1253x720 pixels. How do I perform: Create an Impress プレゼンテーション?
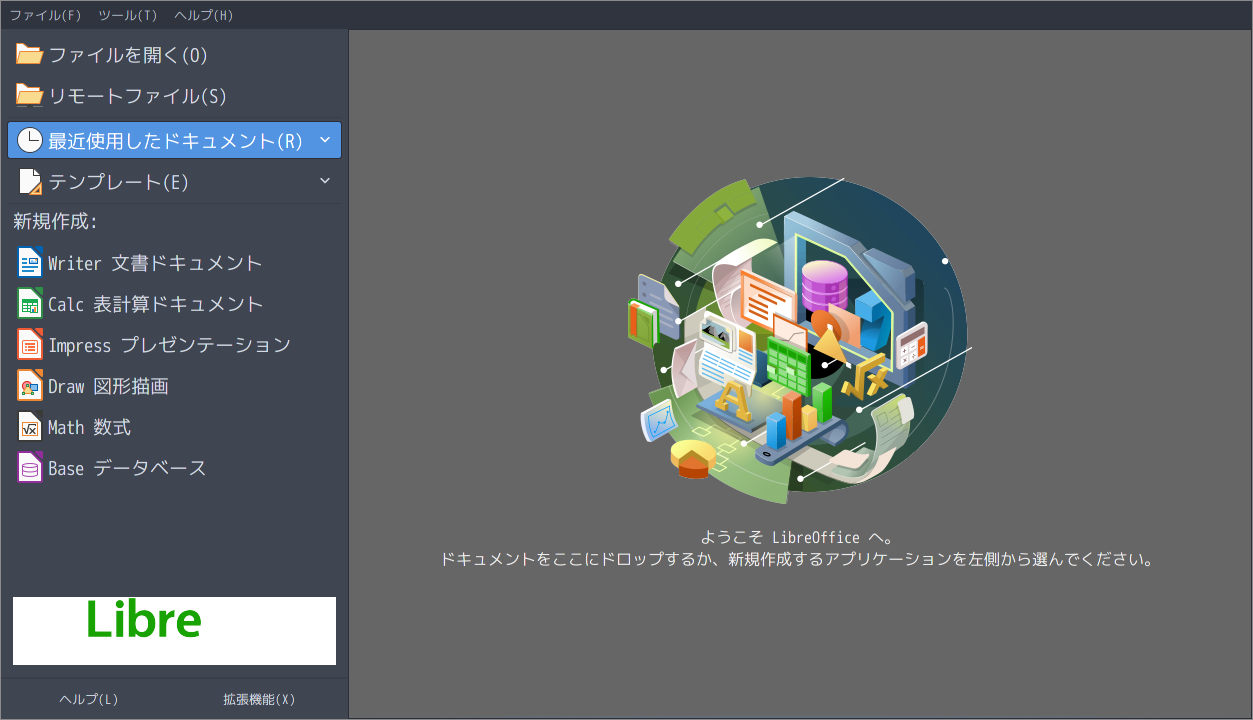[x=169, y=345]
